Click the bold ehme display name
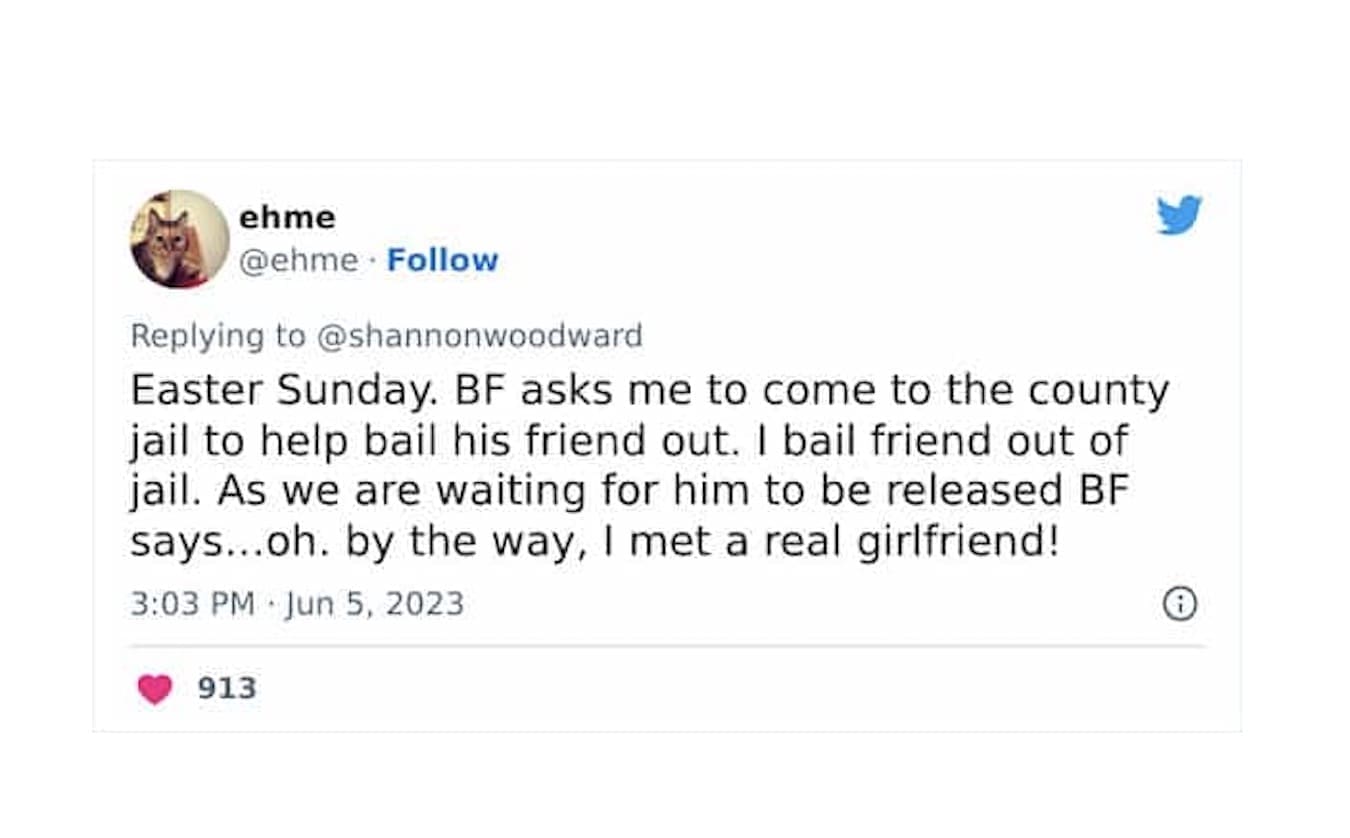This screenshot has height=838, width=1350. 286,216
